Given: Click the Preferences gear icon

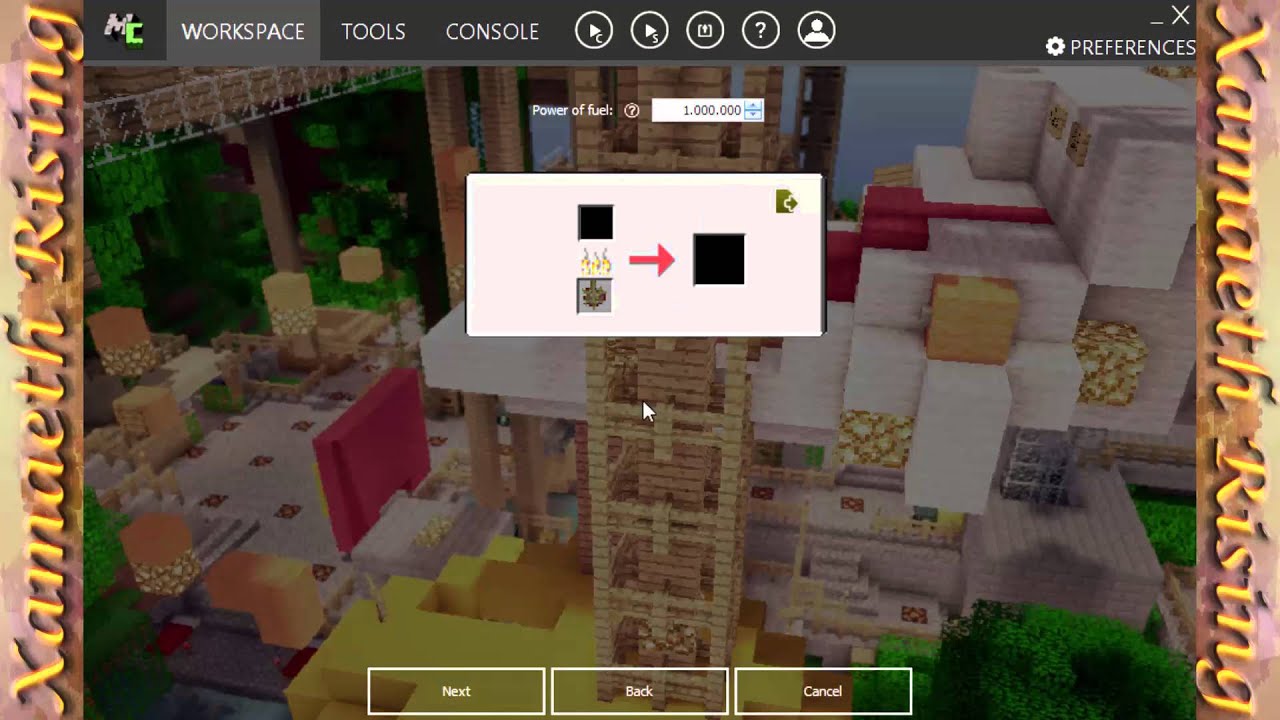Looking at the screenshot, I should (x=1055, y=47).
